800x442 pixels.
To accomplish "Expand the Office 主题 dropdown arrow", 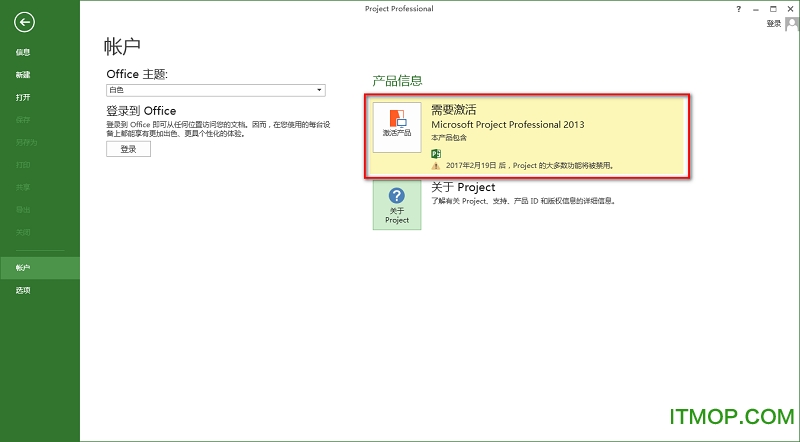I will (x=319, y=90).
